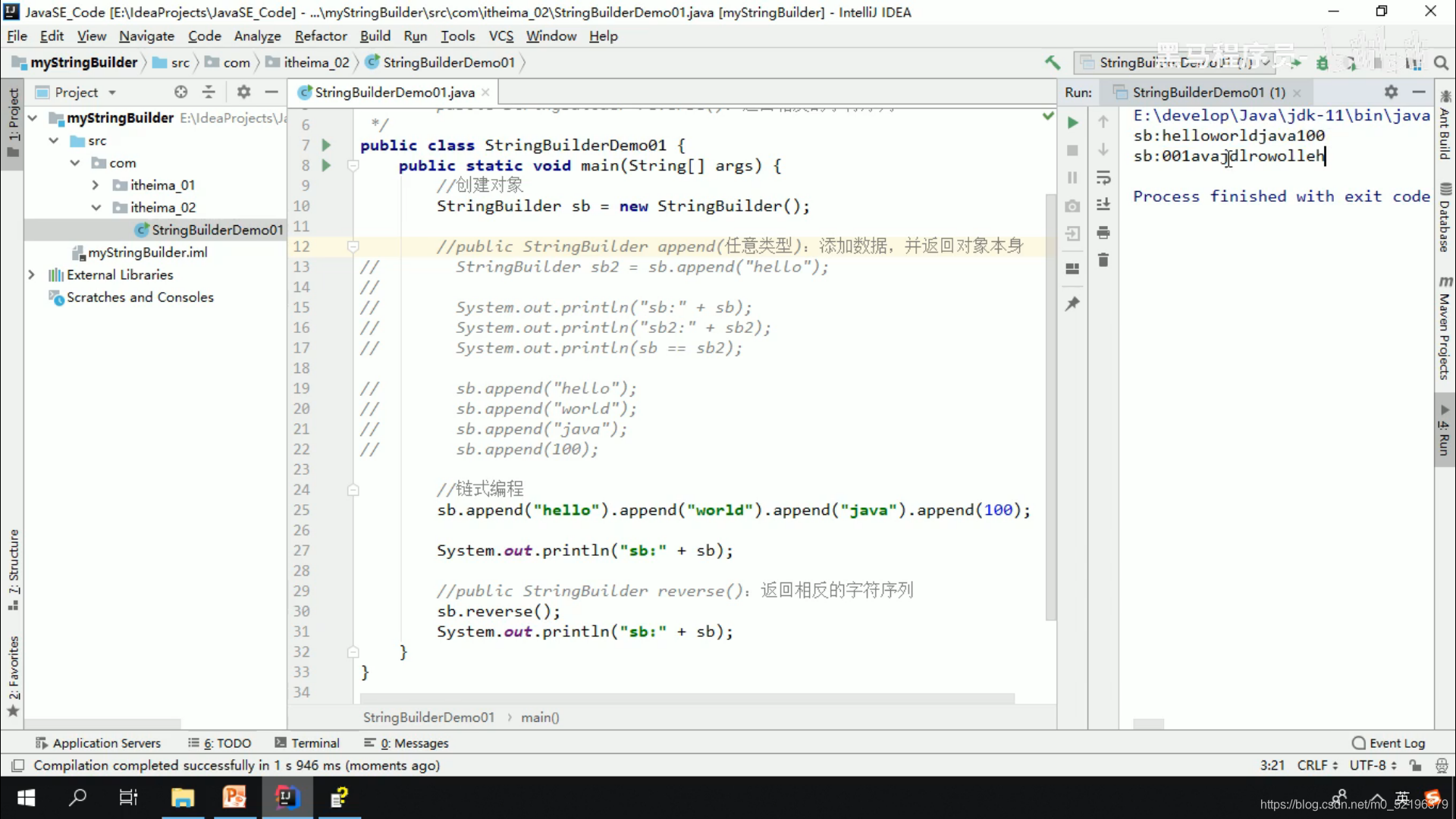Screen dimensions: 1456x819
Task: Open the VCS menu in menu bar
Action: 500,36
